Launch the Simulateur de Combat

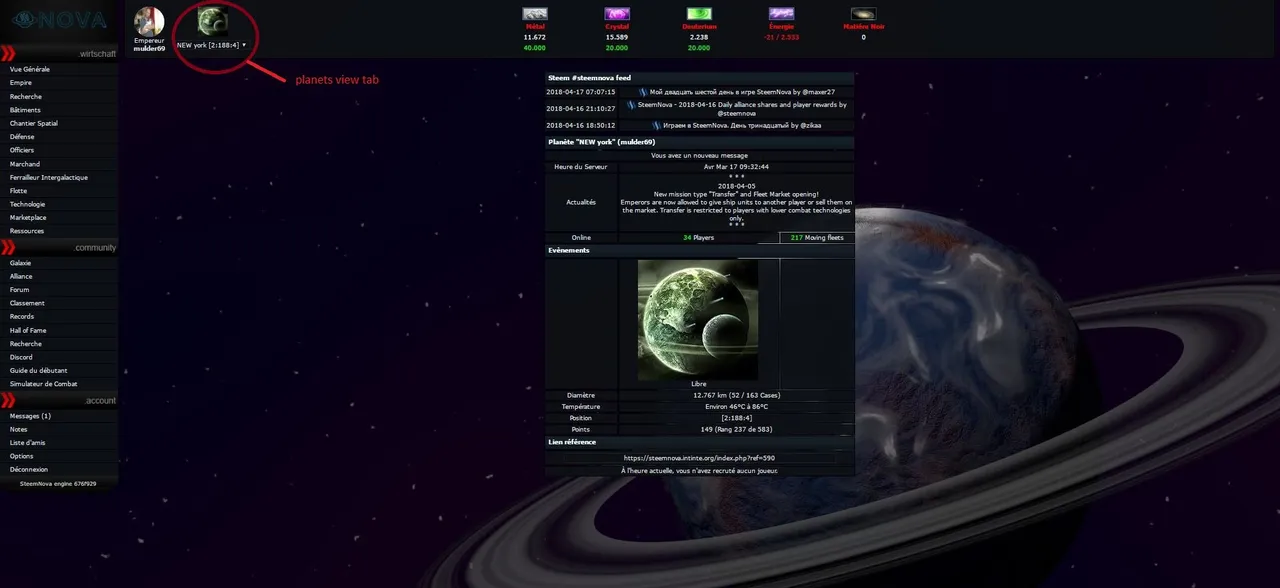coord(43,384)
